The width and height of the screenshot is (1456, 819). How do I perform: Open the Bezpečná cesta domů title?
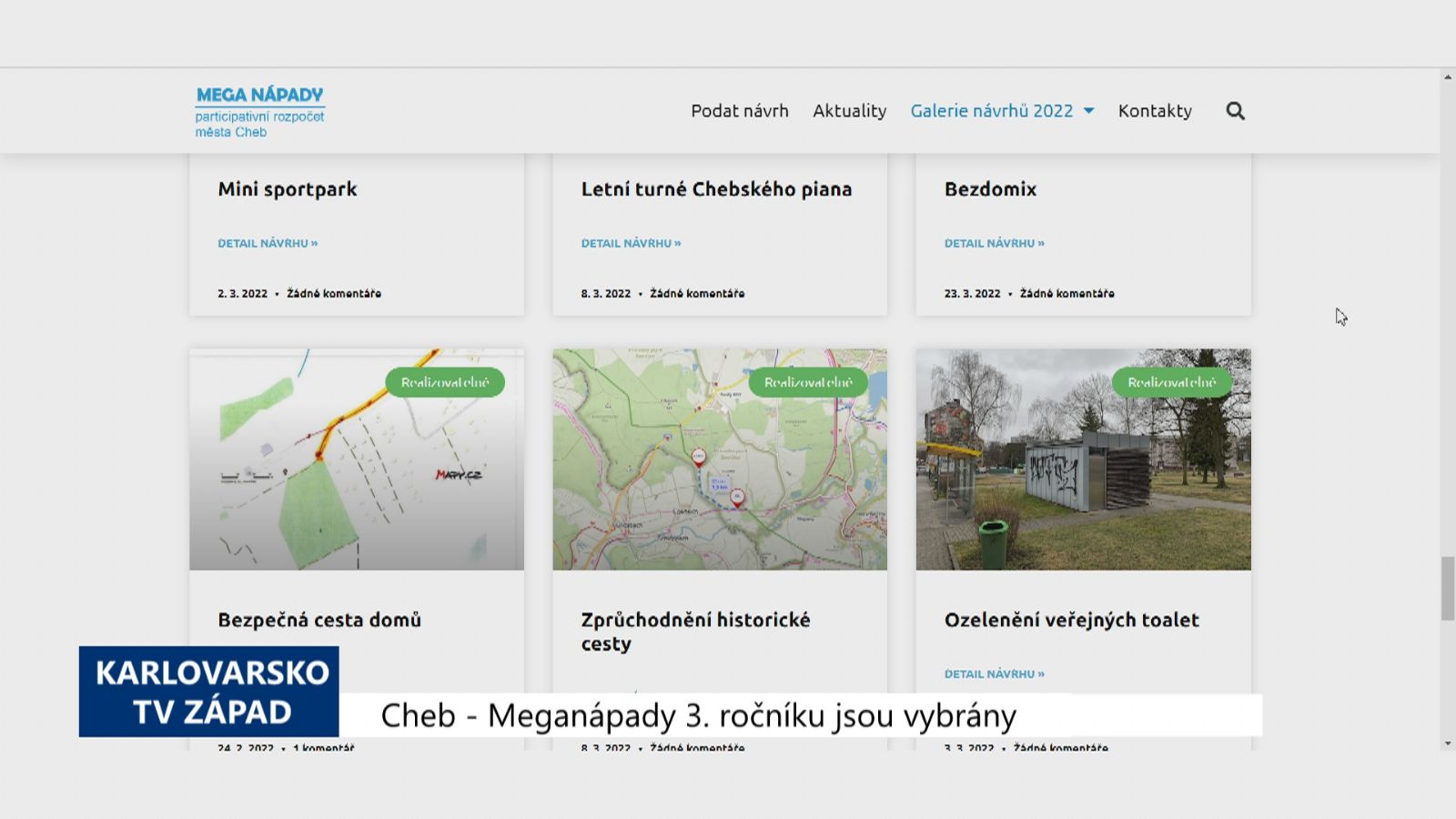pos(319,620)
